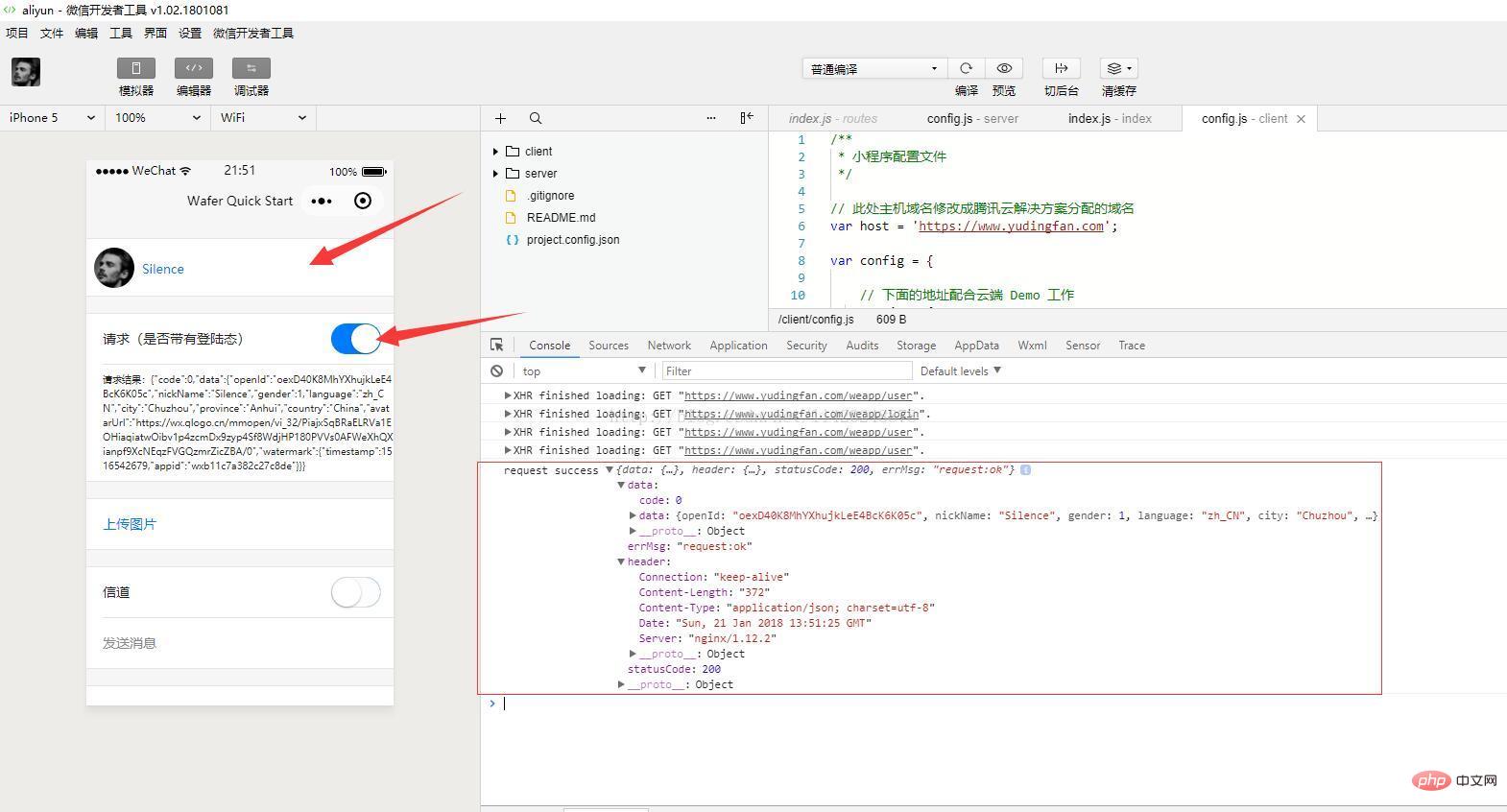The image size is (1507, 812).
Task: Switch to the Trace tab
Action: pyautogui.click(x=1132, y=346)
